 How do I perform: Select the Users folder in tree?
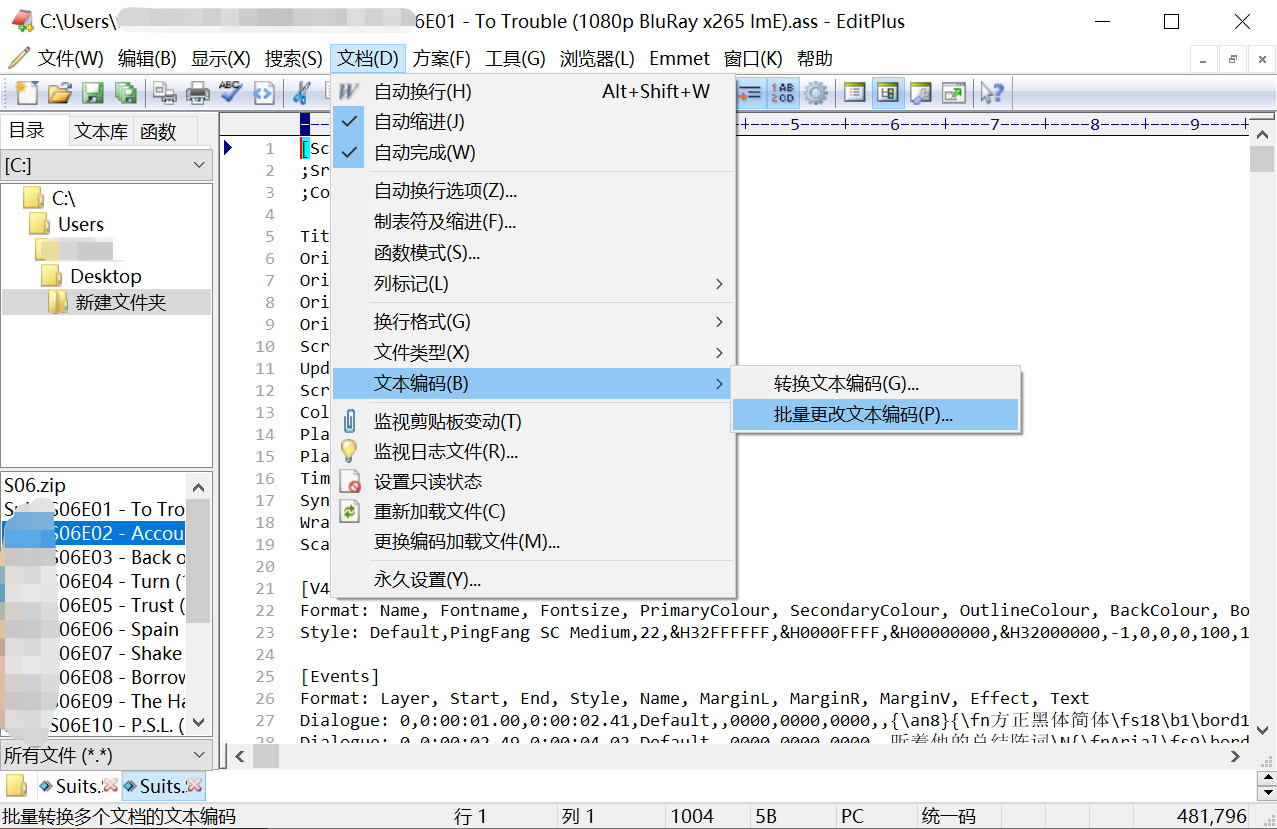(x=81, y=224)
